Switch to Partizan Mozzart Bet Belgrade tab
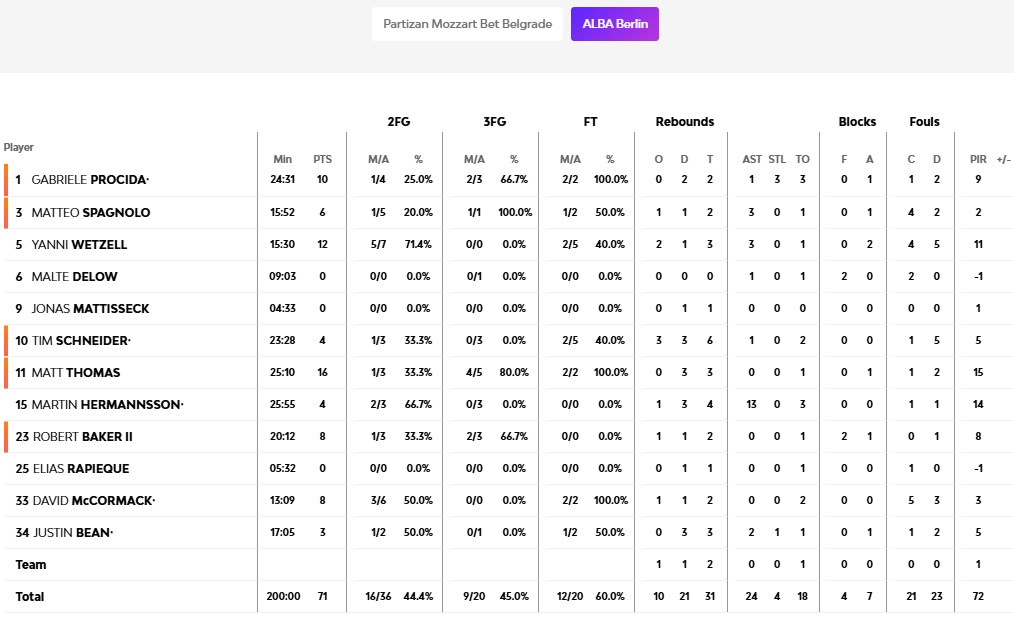 [467, 24]
